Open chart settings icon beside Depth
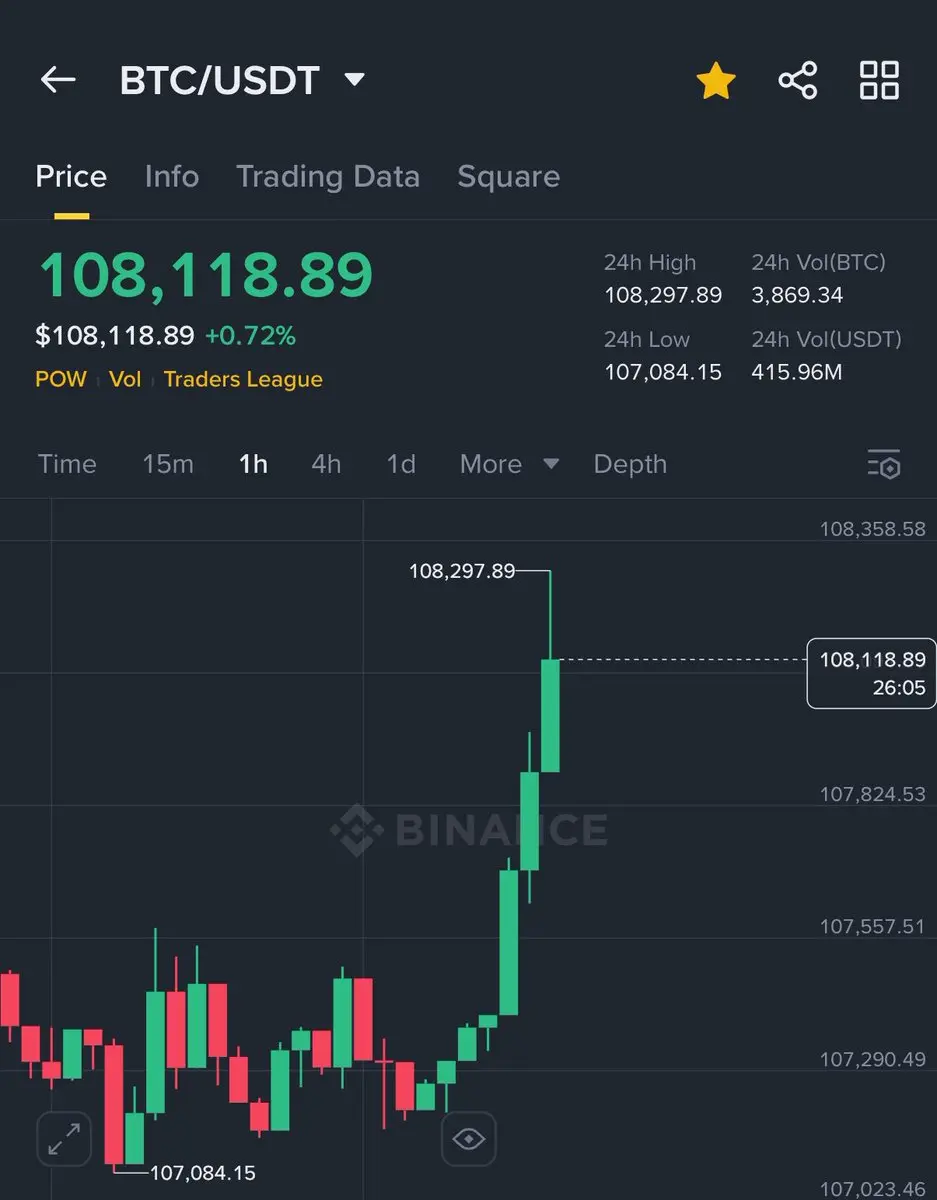 (884, 464)
